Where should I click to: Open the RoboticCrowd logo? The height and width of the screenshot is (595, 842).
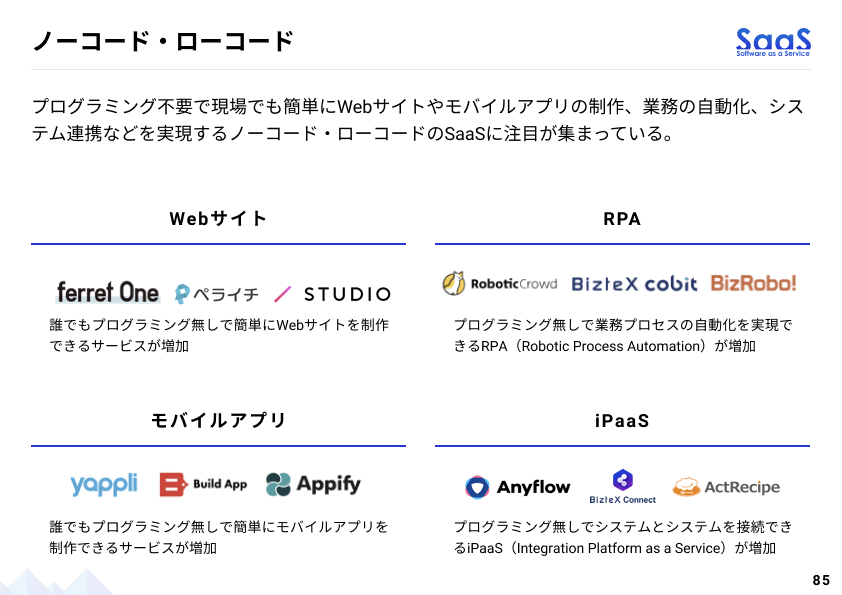point(500,283)
